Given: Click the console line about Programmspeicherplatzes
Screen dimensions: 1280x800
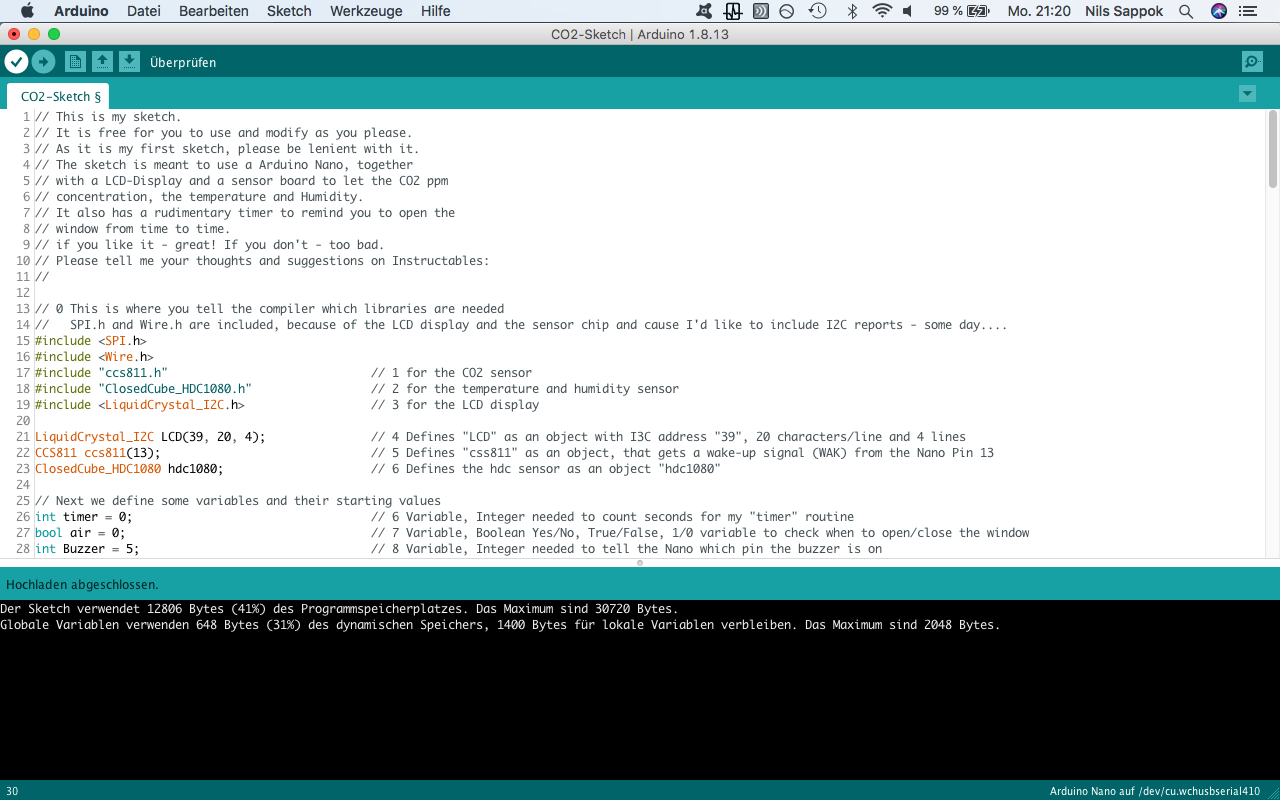Looking at the screenshot, I should click(x=339, y=608).
